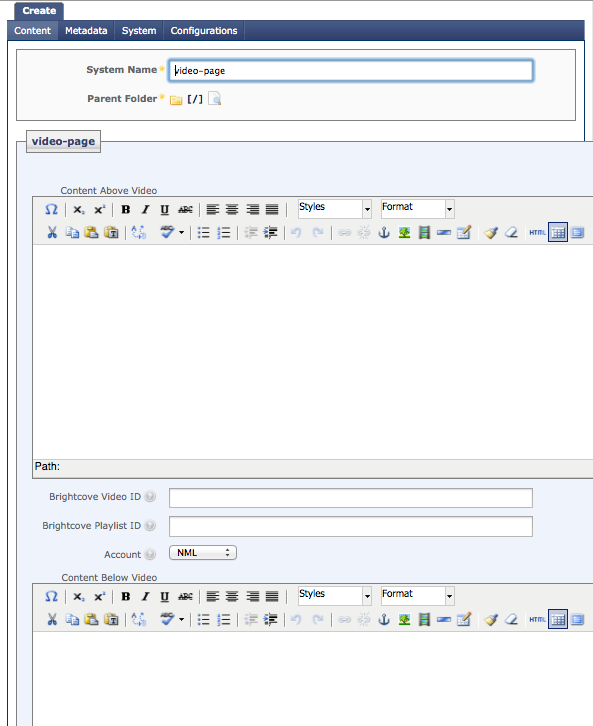Click the cut scissors icon in upper editor
Screen dimensions: 593x726
point(52,232)
